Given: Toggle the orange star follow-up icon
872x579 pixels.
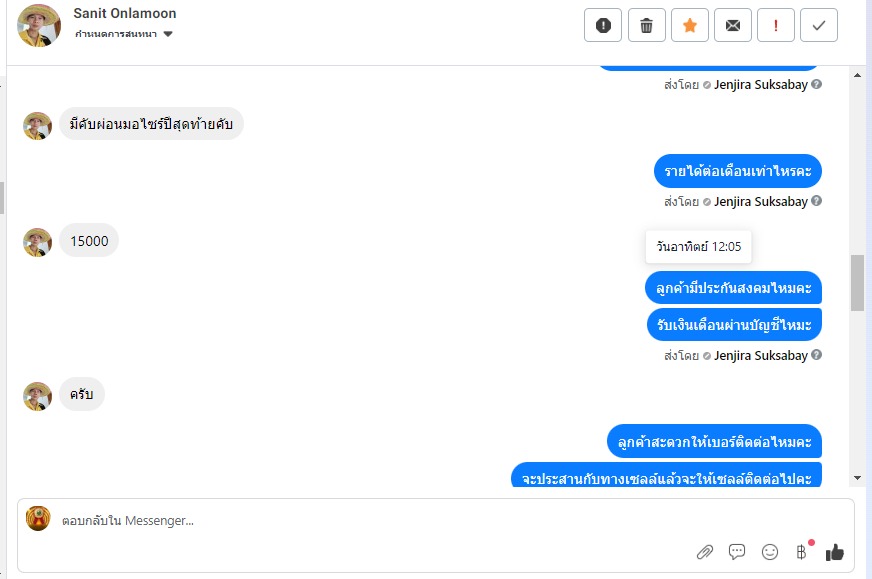Looking at the screenshot, I should (690, 26).
